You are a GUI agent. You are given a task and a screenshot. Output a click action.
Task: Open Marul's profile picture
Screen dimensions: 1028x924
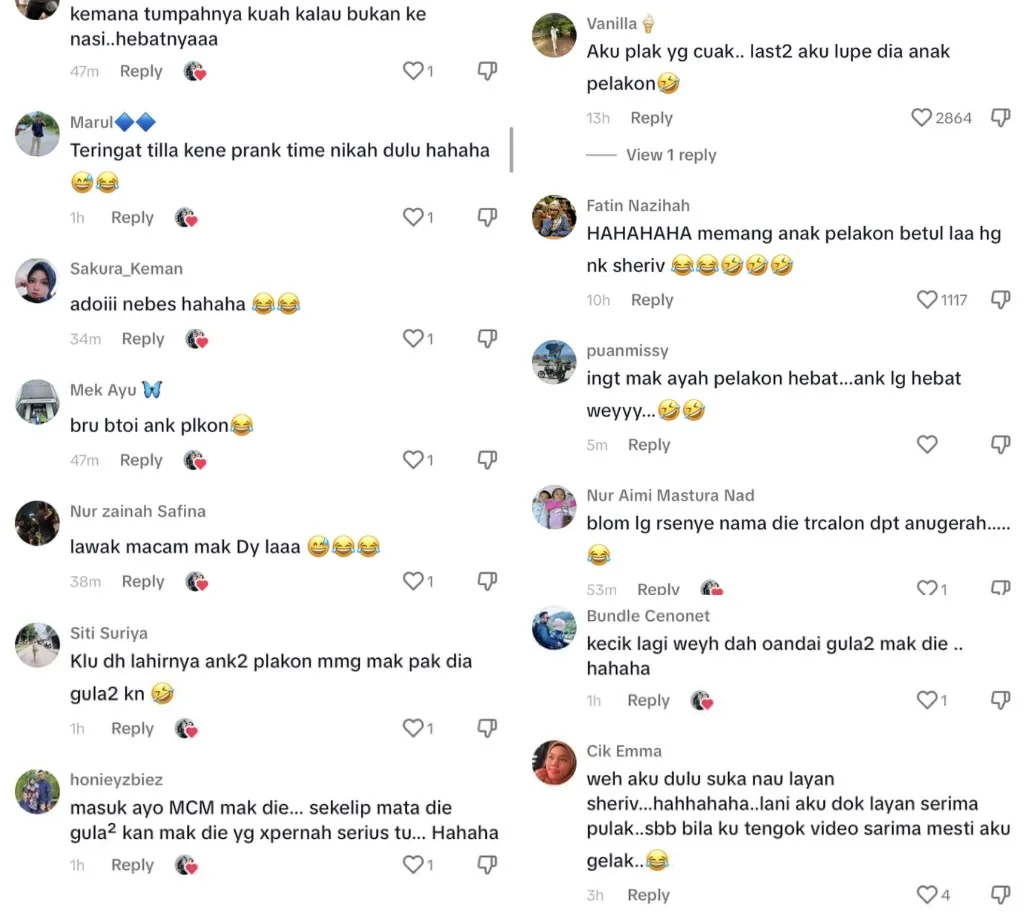(38, 134)
